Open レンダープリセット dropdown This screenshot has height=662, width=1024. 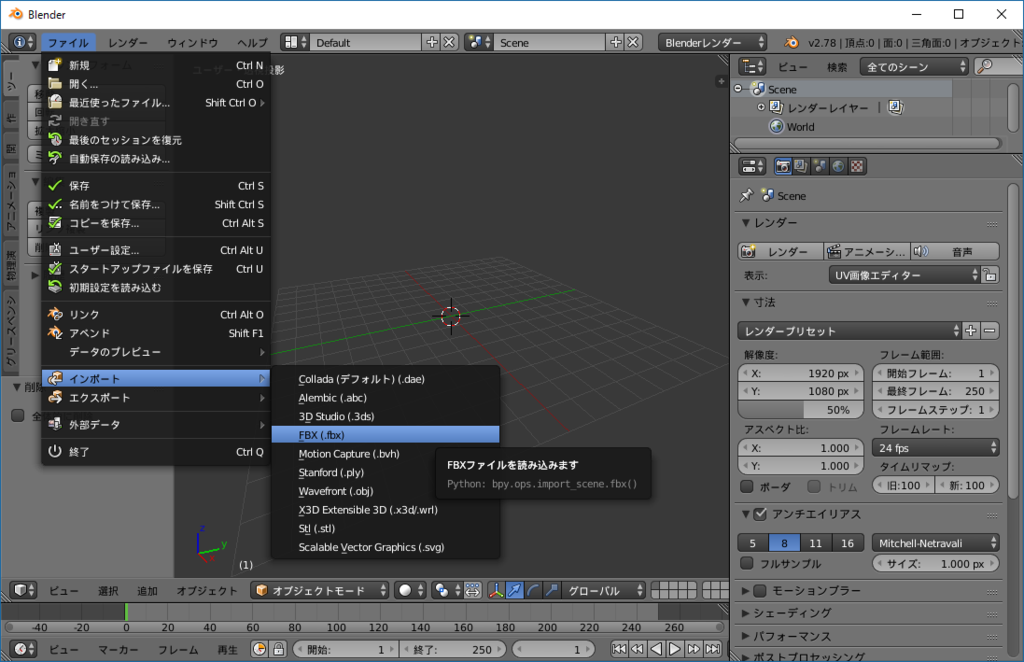point(849,331)
